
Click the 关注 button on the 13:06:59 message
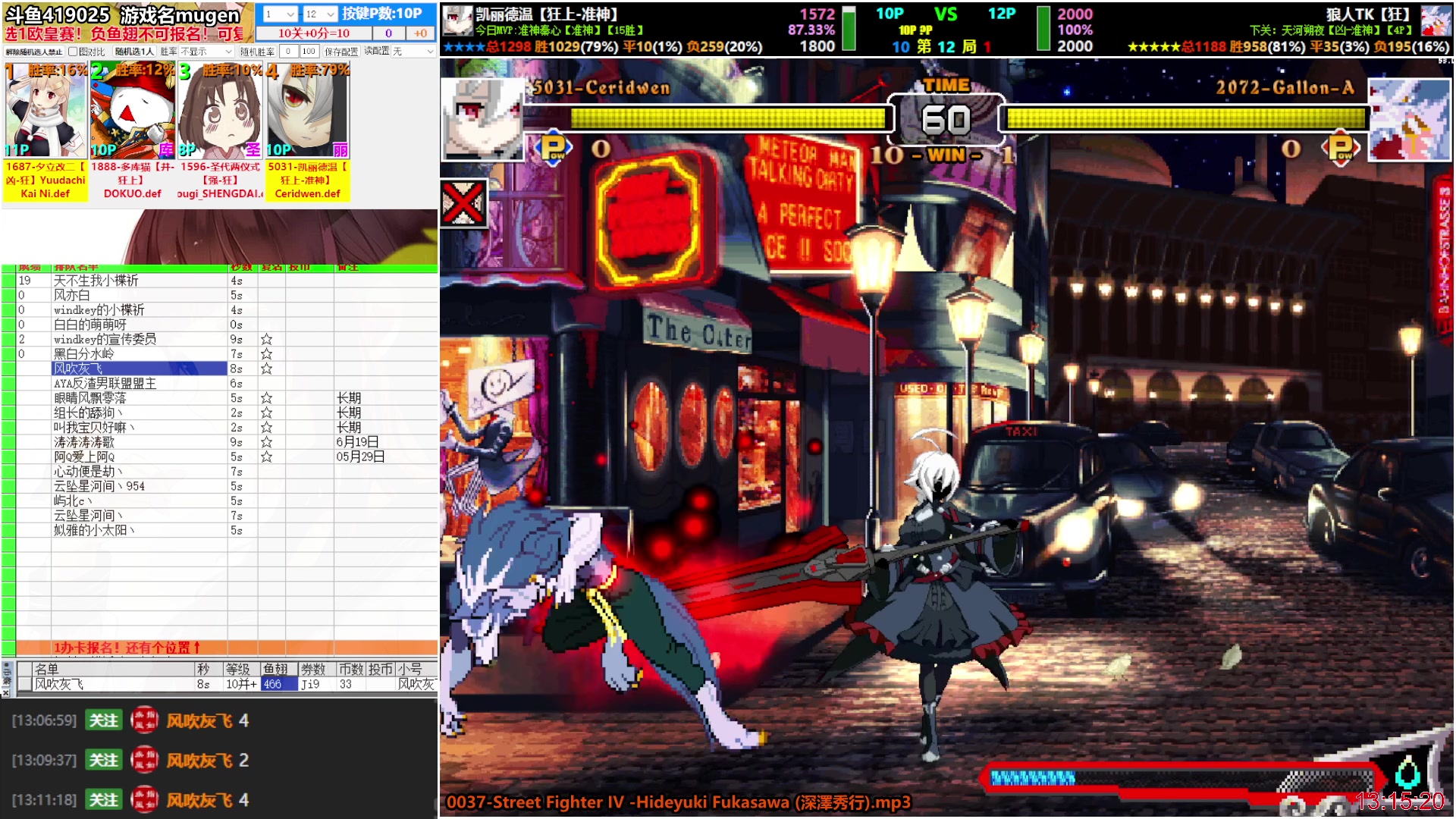[103, 720]
